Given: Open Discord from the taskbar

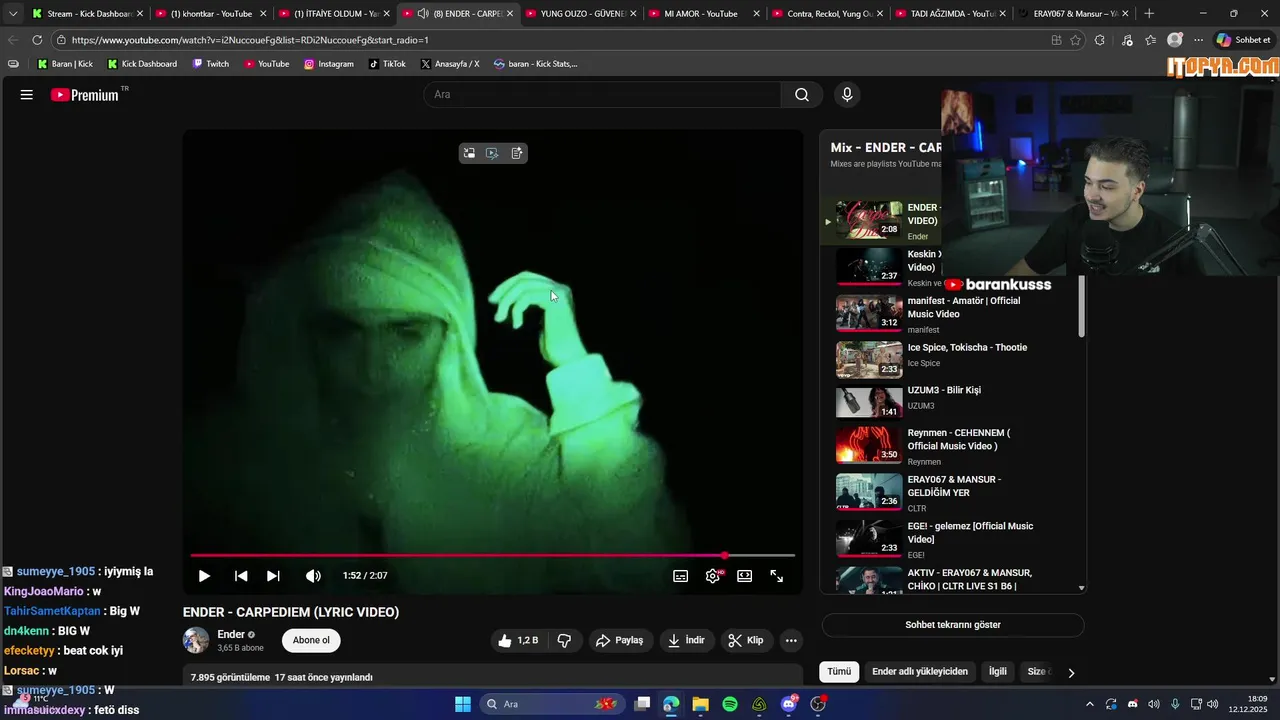Looking at the screenshot, I should point(789,704).
